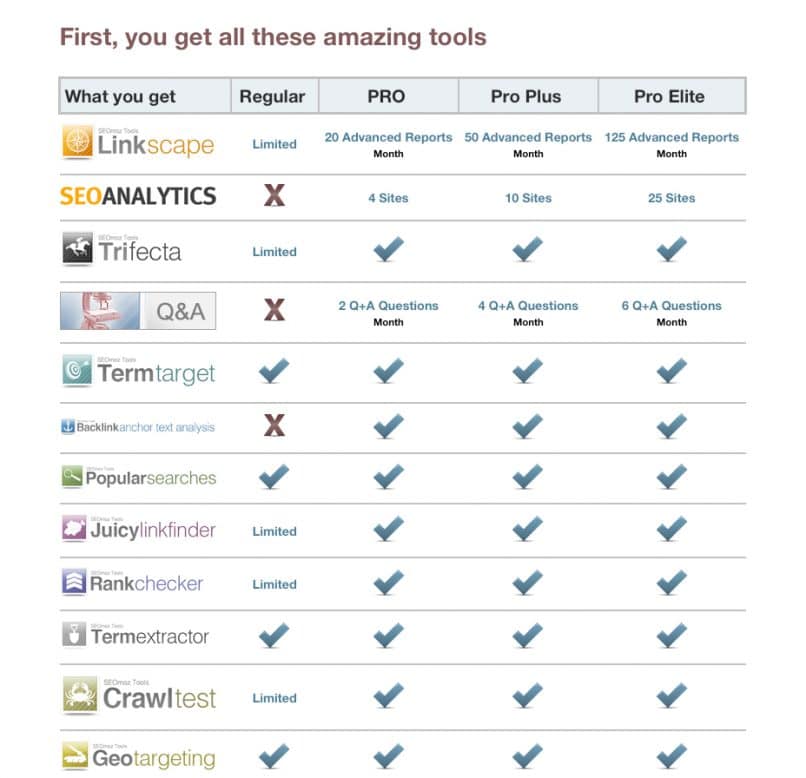This screenshot has height=778, width=806.
Task: Click the SEOANALYTICS logo
Action: pos(138,196)
